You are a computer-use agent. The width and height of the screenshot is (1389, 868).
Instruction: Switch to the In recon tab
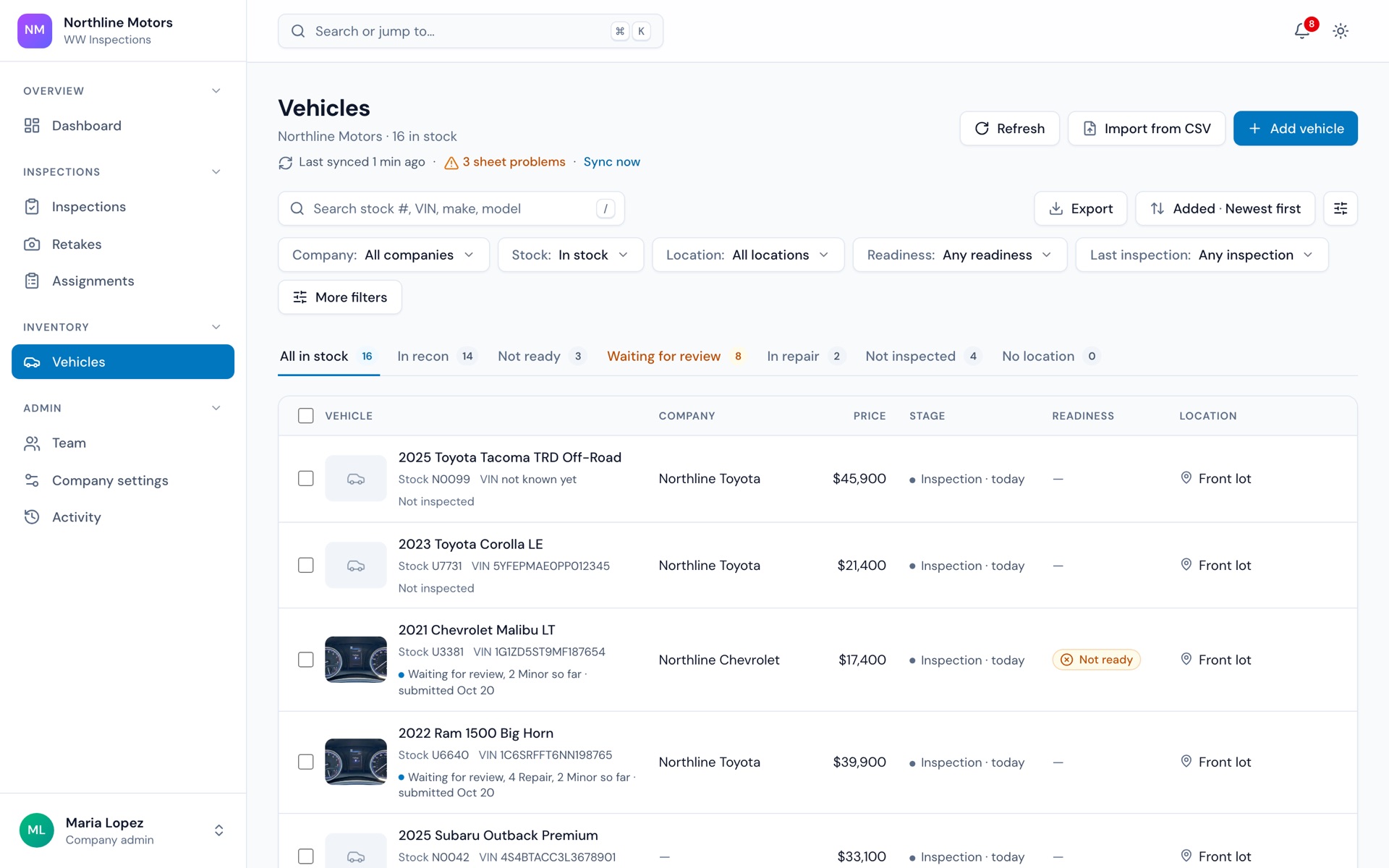tap(437, 356)
